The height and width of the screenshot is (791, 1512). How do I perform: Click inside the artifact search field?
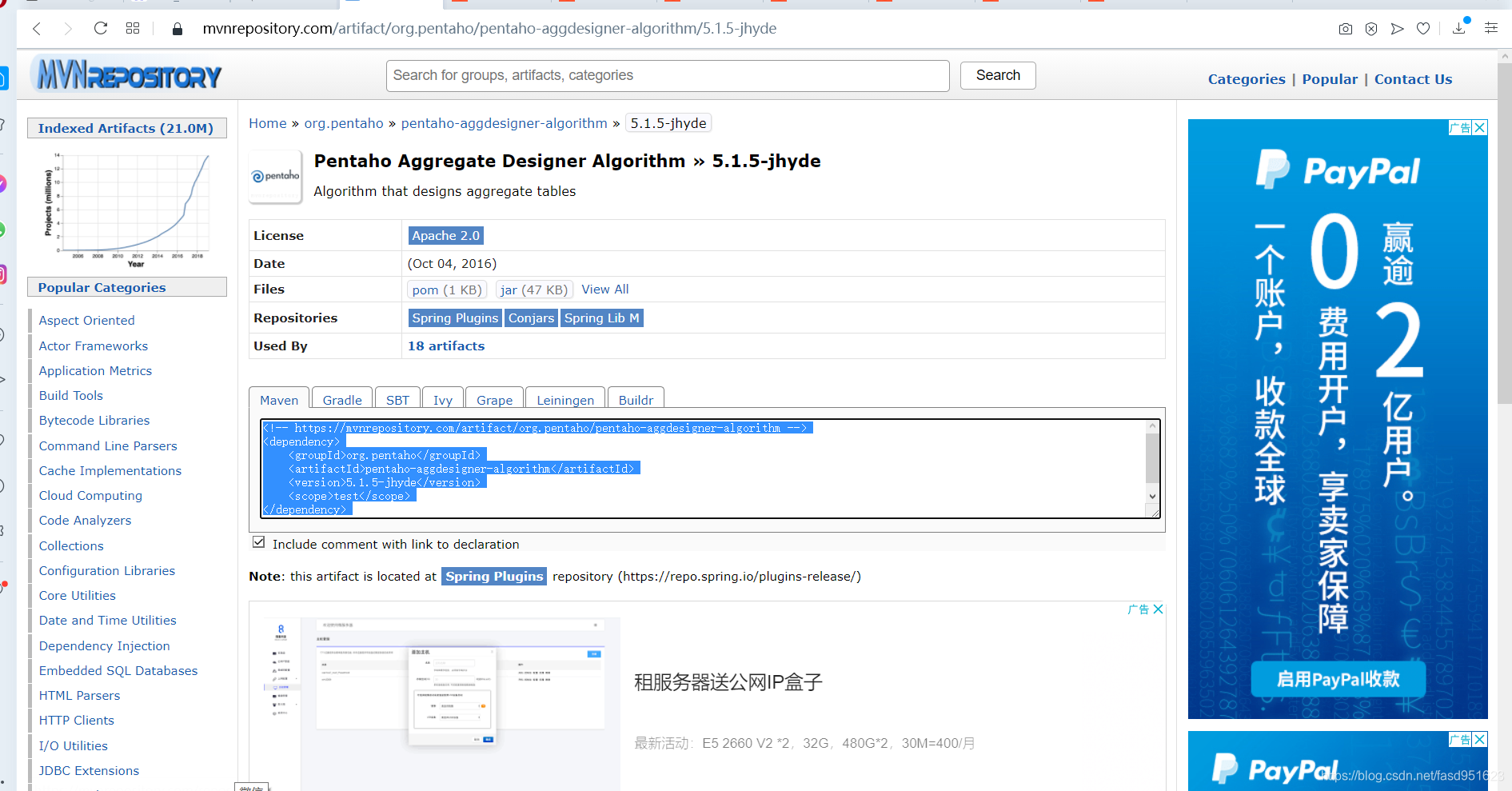[668, 75]
